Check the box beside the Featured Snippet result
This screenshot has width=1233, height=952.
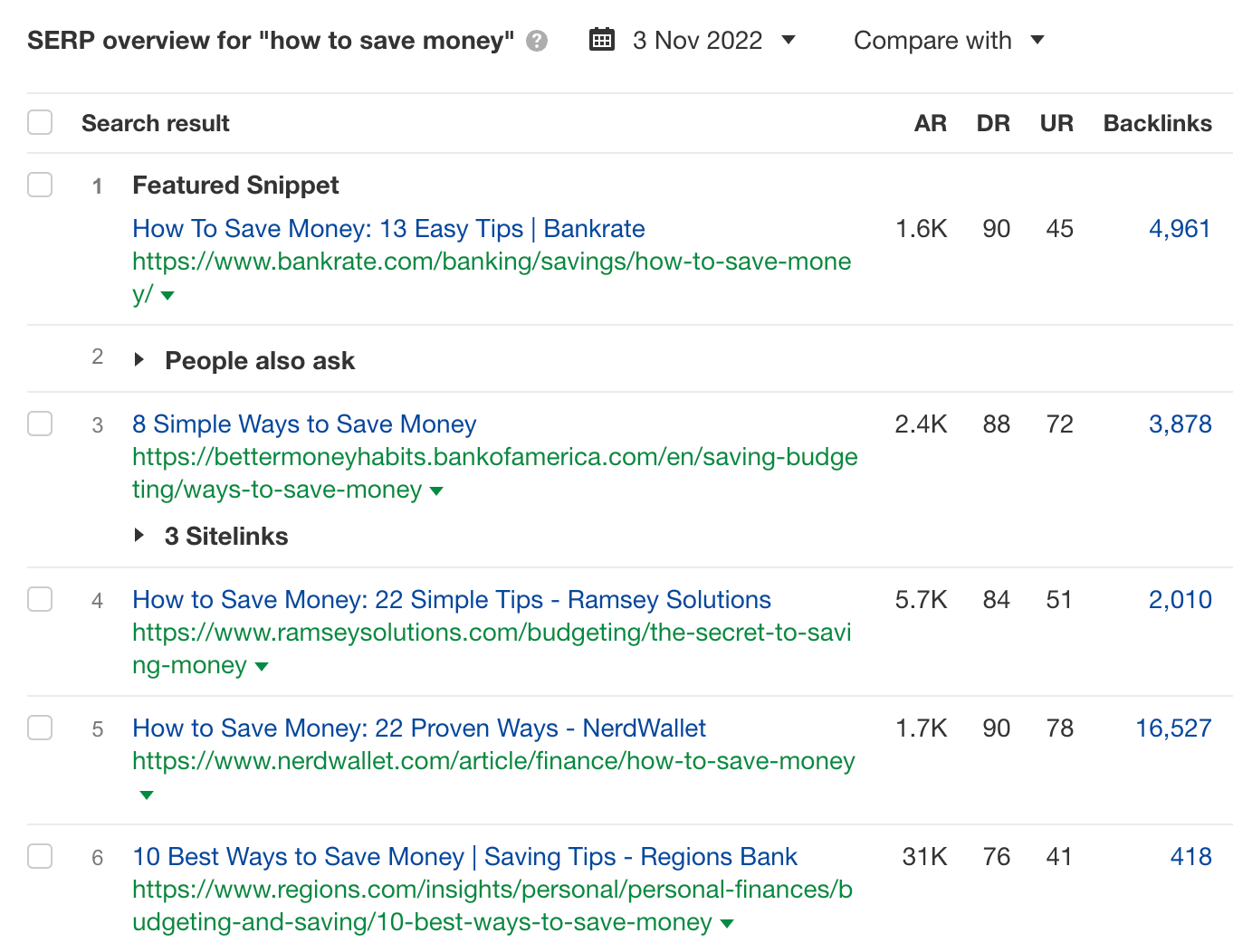click(40, 185)
